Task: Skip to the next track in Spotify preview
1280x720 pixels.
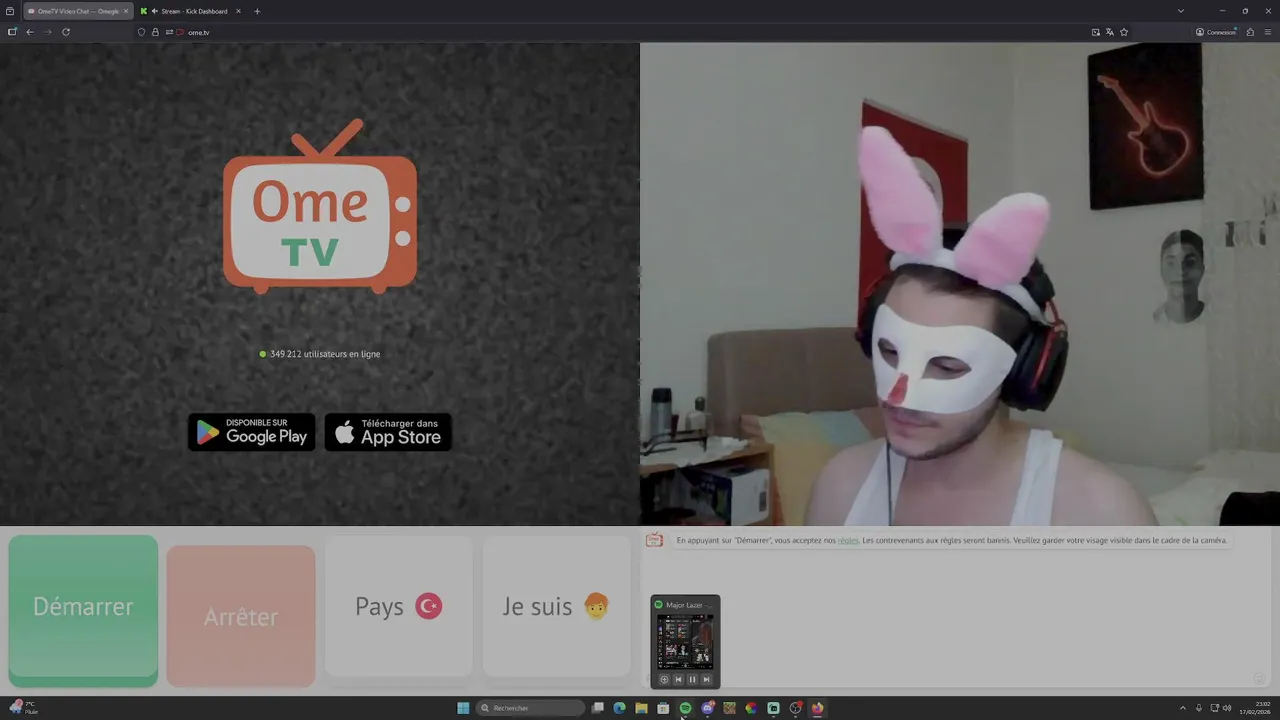Action: (706, 679)
